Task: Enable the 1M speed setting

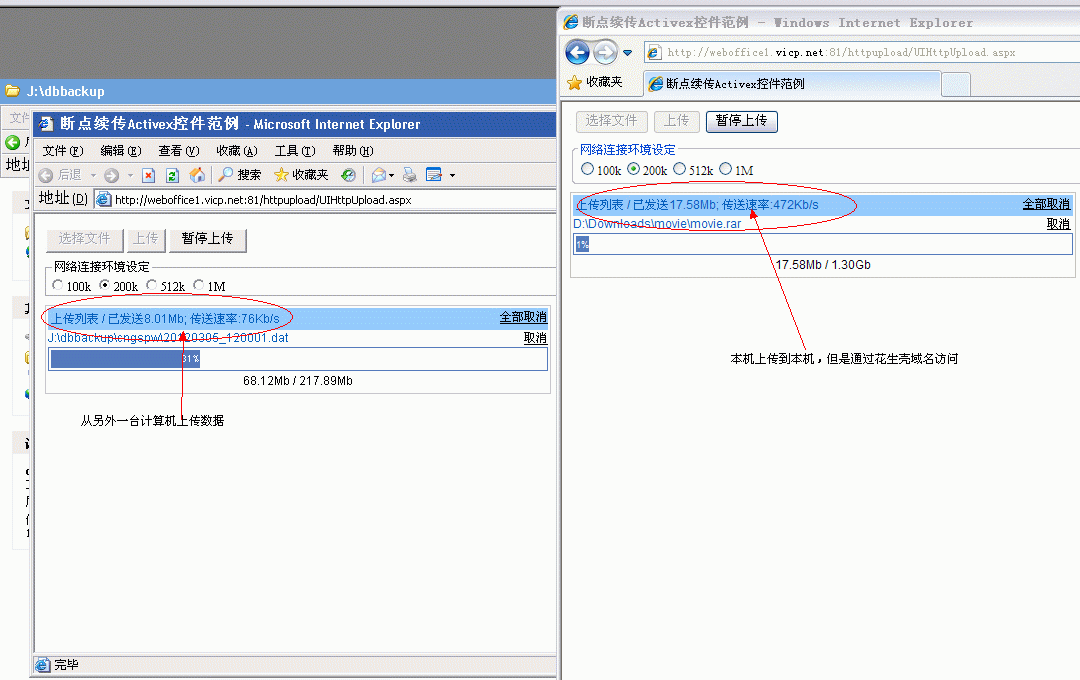Action: click(x=725, y=169)
